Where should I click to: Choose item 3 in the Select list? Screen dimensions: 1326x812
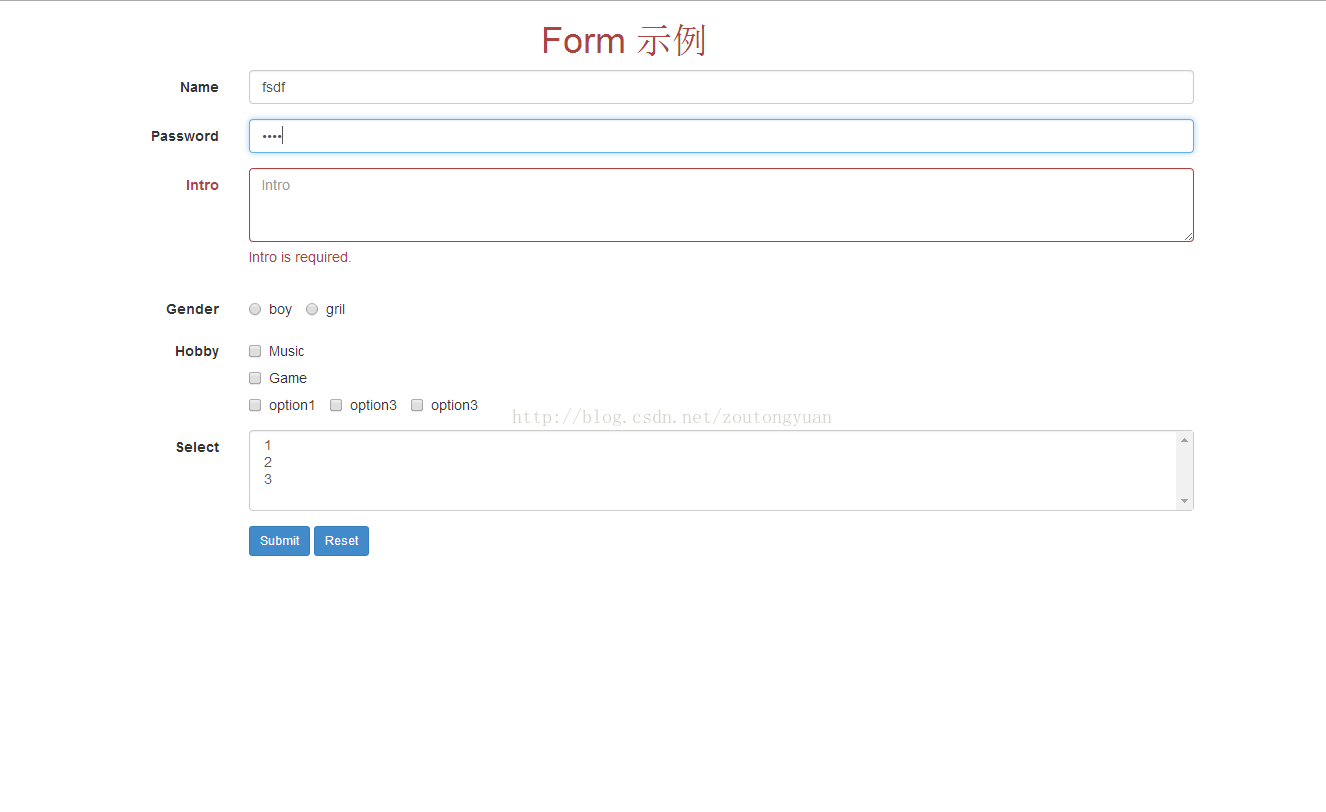[268, 479]
